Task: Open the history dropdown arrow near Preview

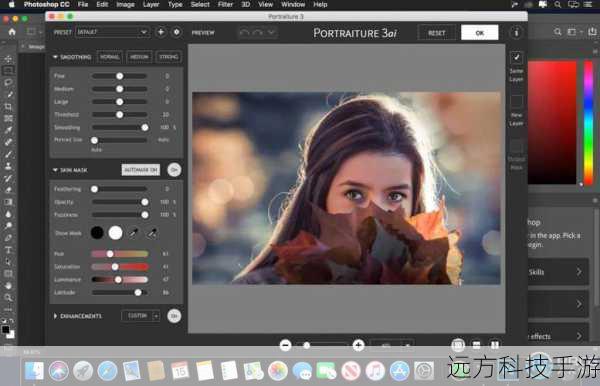Action: [271, 33]
